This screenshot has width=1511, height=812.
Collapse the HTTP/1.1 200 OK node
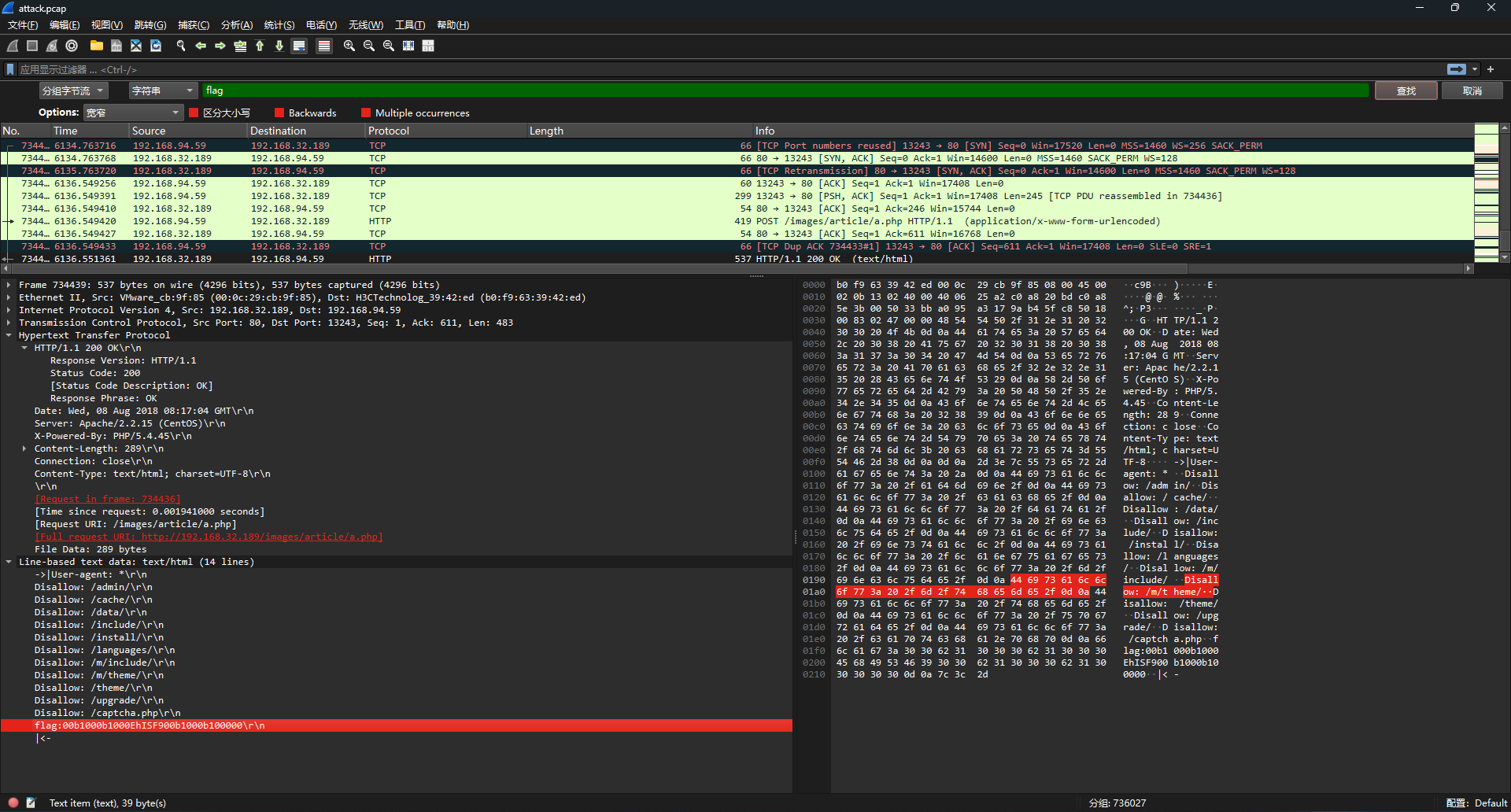pyautogui.click(x=24, y=348)
